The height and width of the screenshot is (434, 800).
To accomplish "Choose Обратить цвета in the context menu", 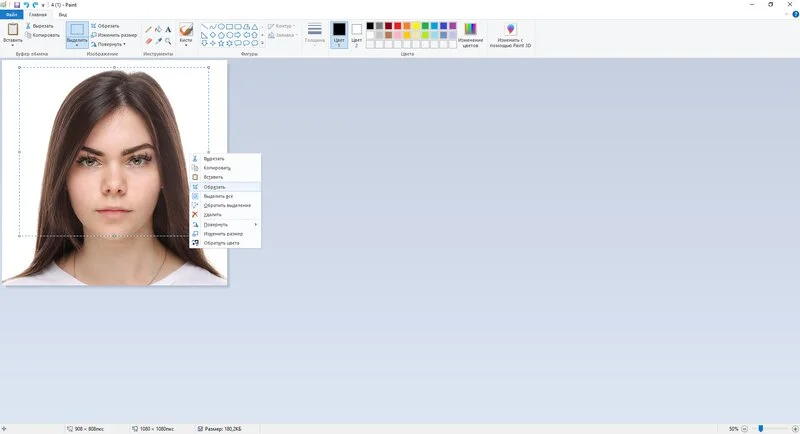I will [x=225, y=243].
